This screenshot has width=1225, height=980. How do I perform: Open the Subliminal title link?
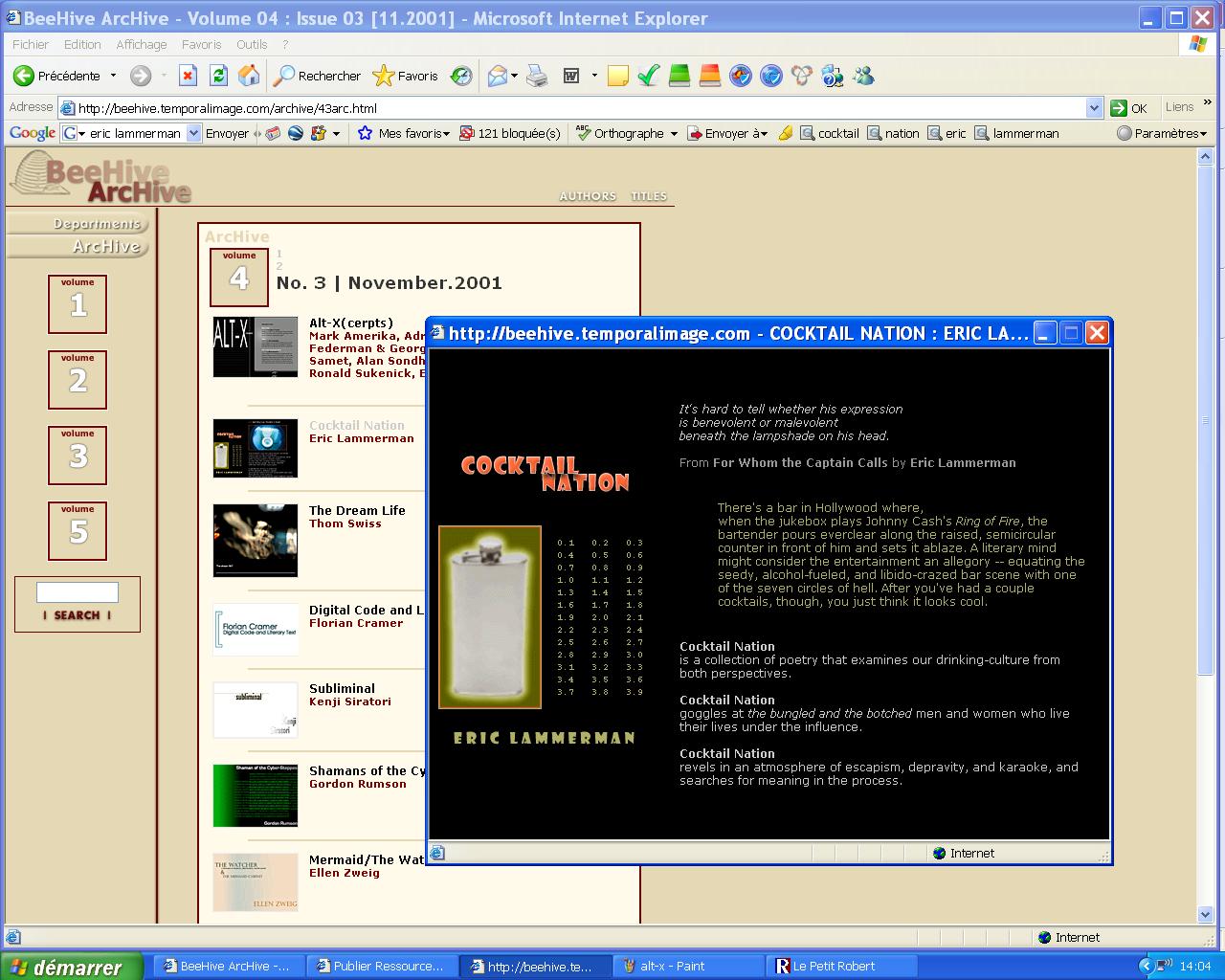tap(342, 689)
